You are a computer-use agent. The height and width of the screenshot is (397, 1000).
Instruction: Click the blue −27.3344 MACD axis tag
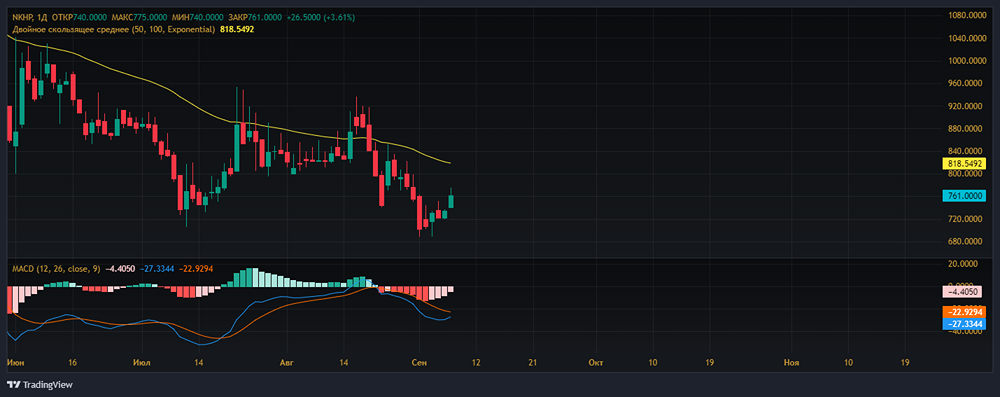coord(963,324)
